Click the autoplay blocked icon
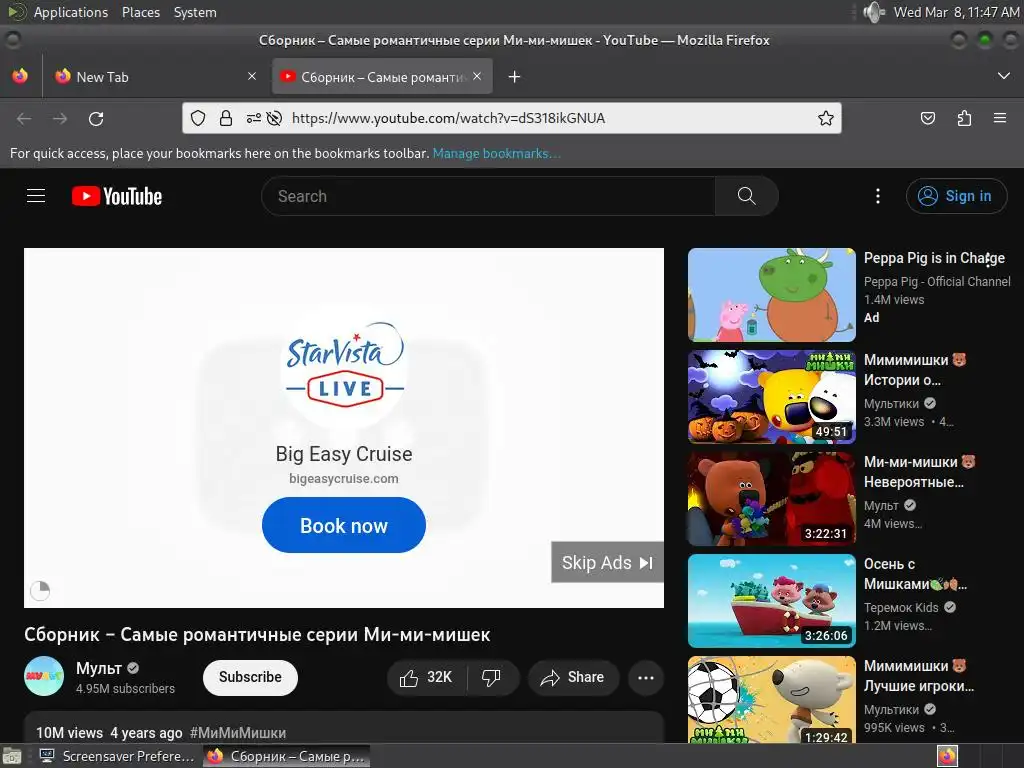The width and height of the screenshot is (1024, 768). [x=275, y=118]
